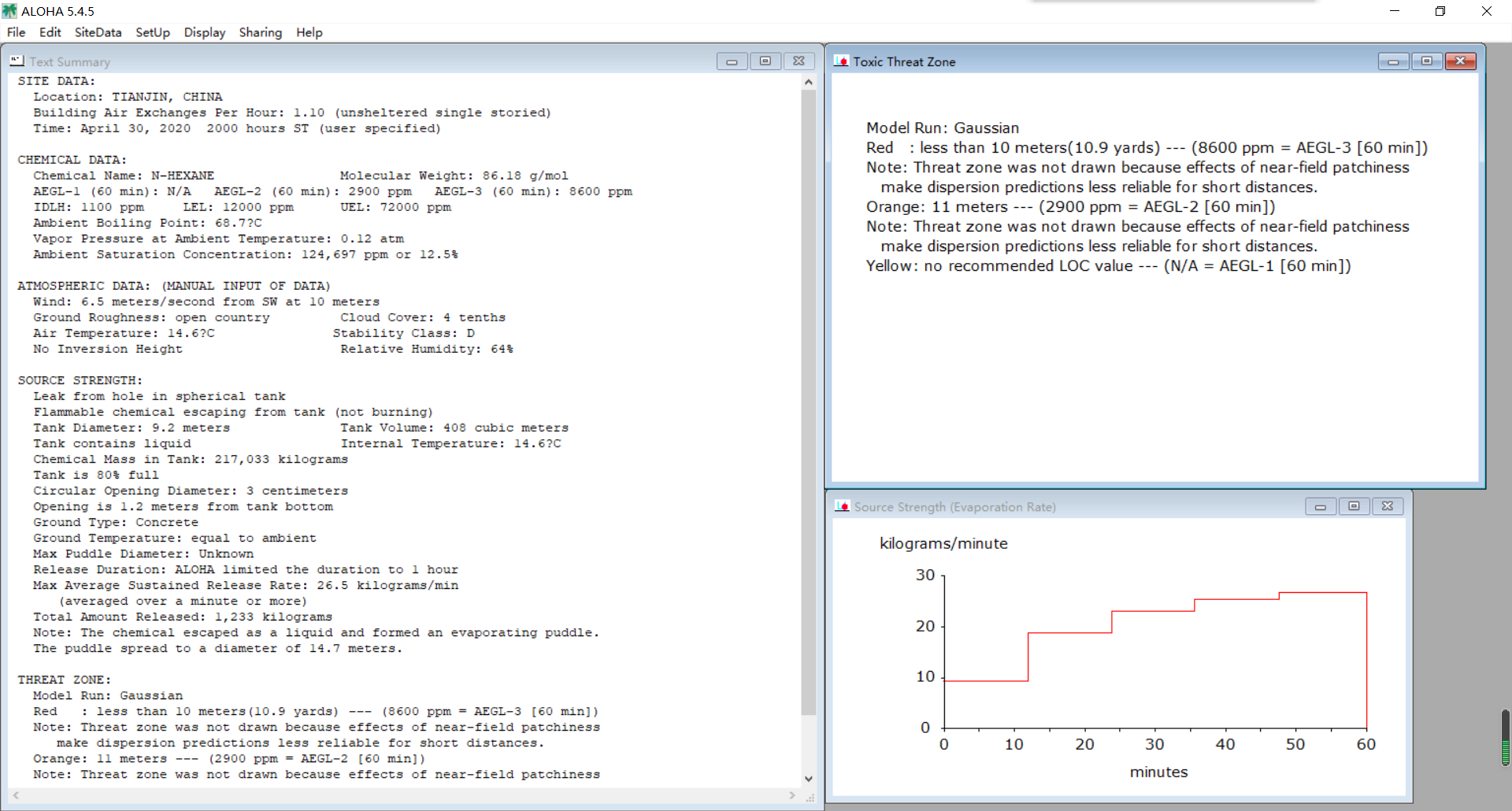Click 'Tank Volume: 408 cubic meters' text
This screenshot has width=1512, height=811.
(454, 428)
